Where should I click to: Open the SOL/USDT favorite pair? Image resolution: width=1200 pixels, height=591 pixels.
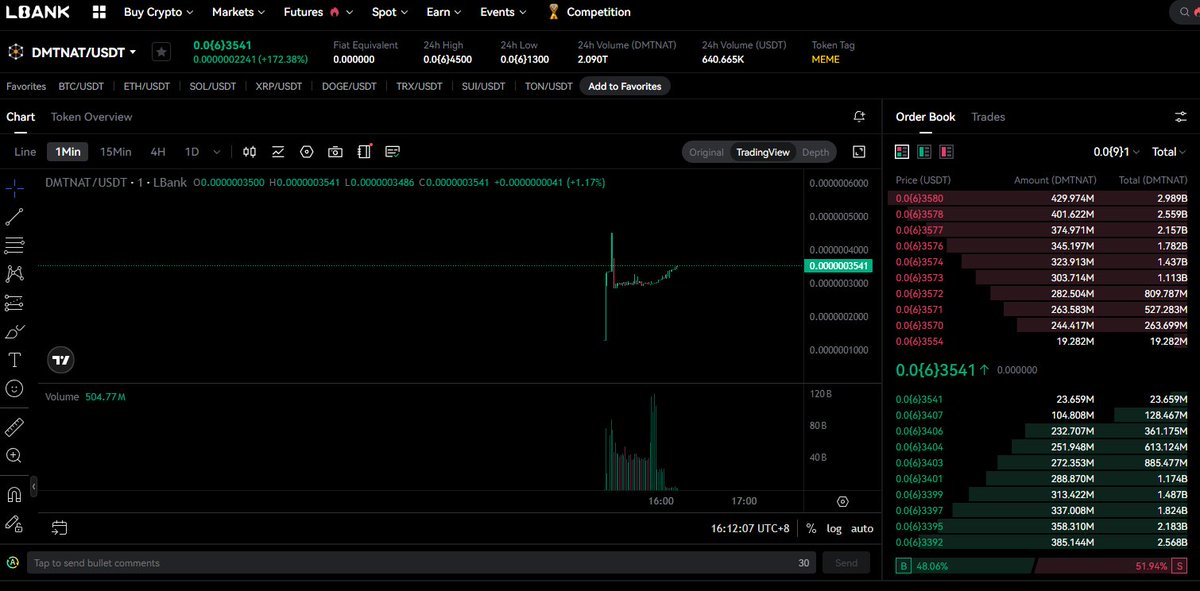coord(213,86)
